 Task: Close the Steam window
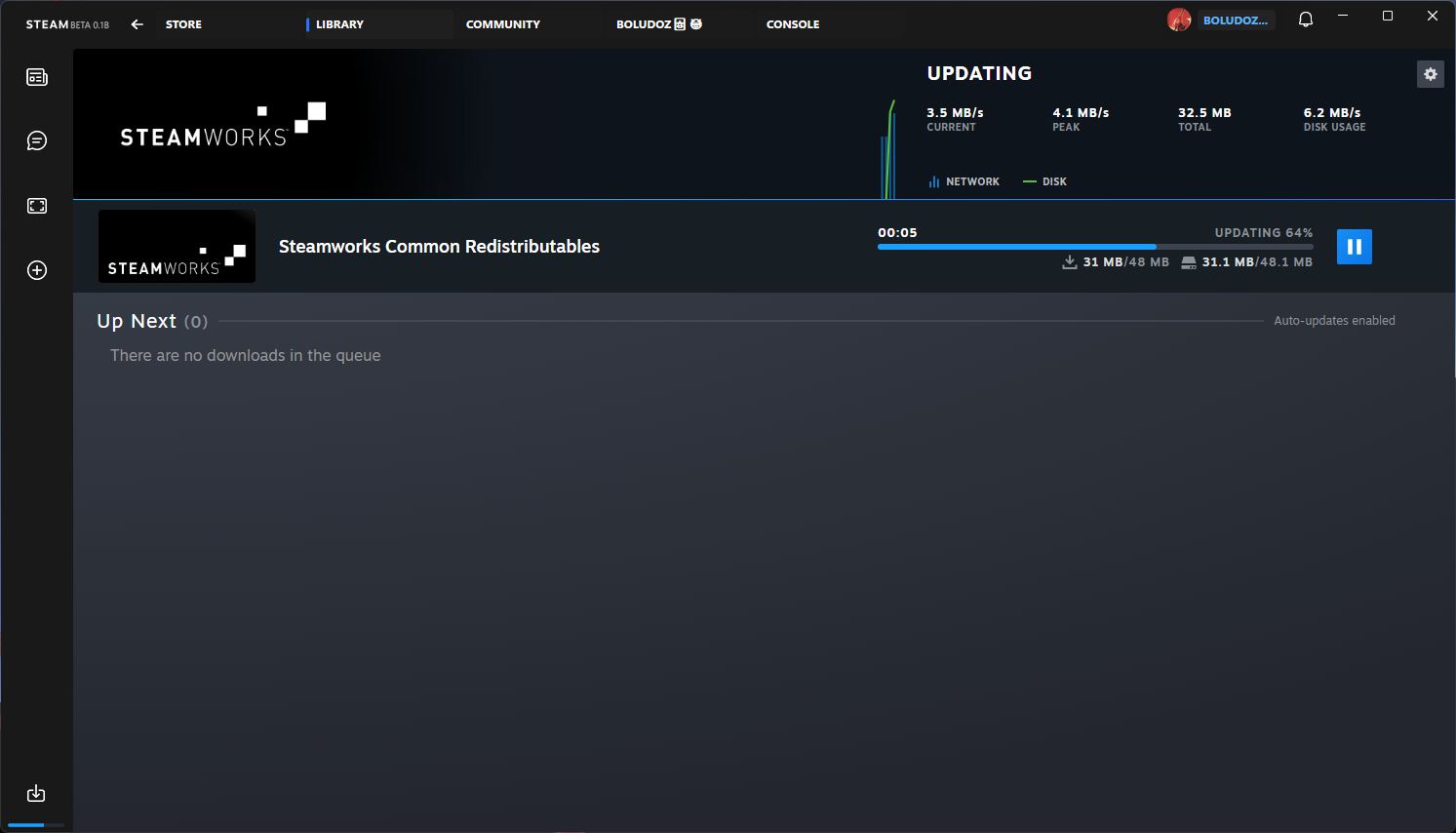click(1433, 16)
